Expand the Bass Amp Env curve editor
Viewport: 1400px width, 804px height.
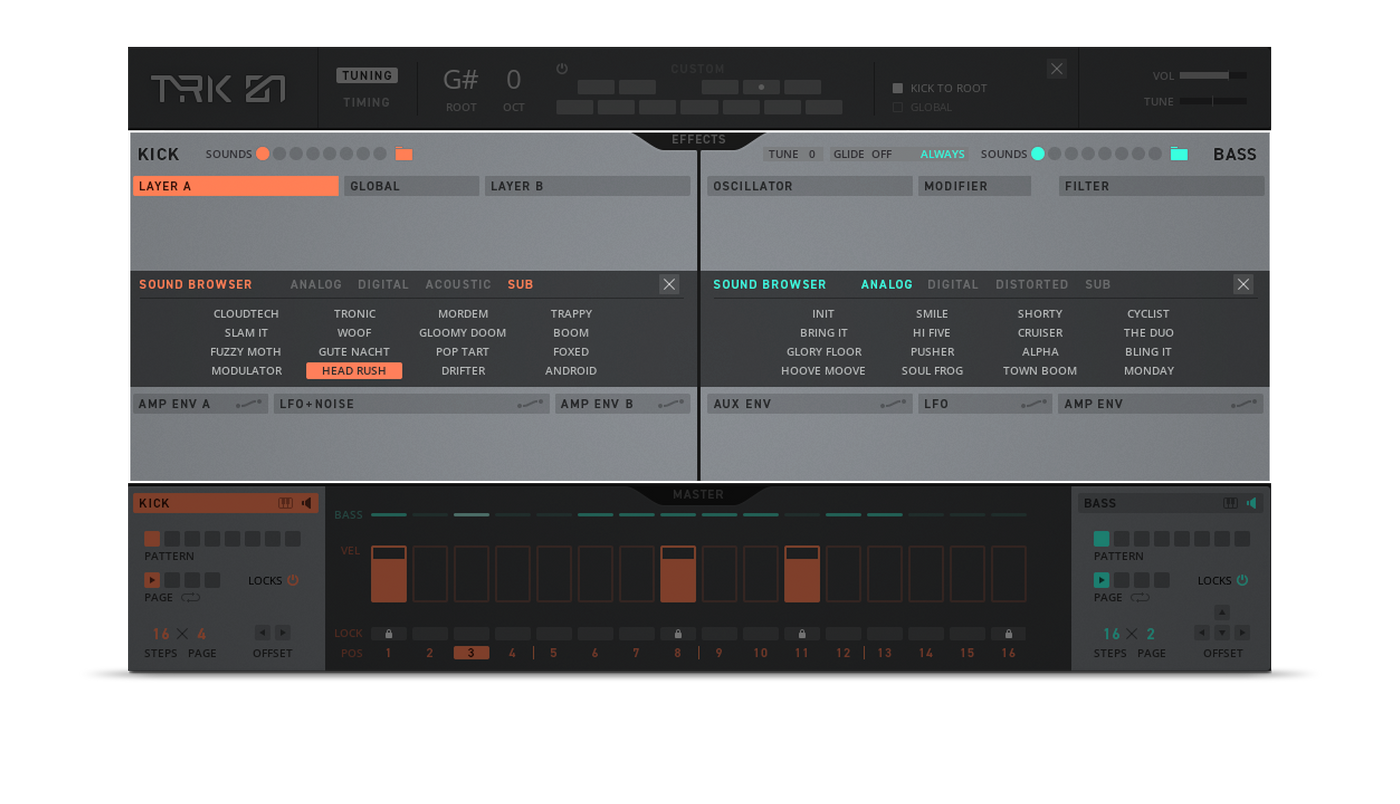[x=1244, y=404]
